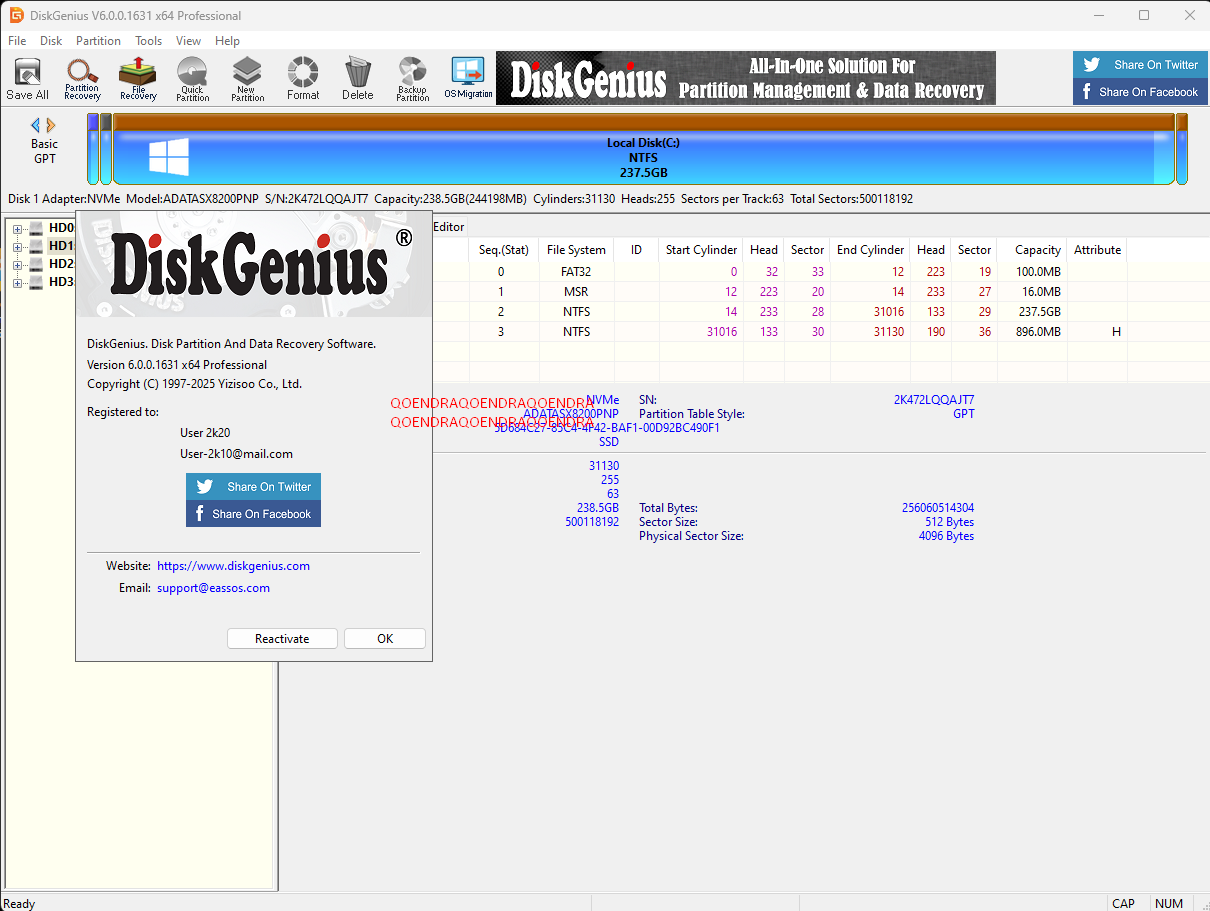The width and height of the screenshot is (1210, 911).
Task: Open the Partition Recovery tool
Action: [x=82, y=79]
